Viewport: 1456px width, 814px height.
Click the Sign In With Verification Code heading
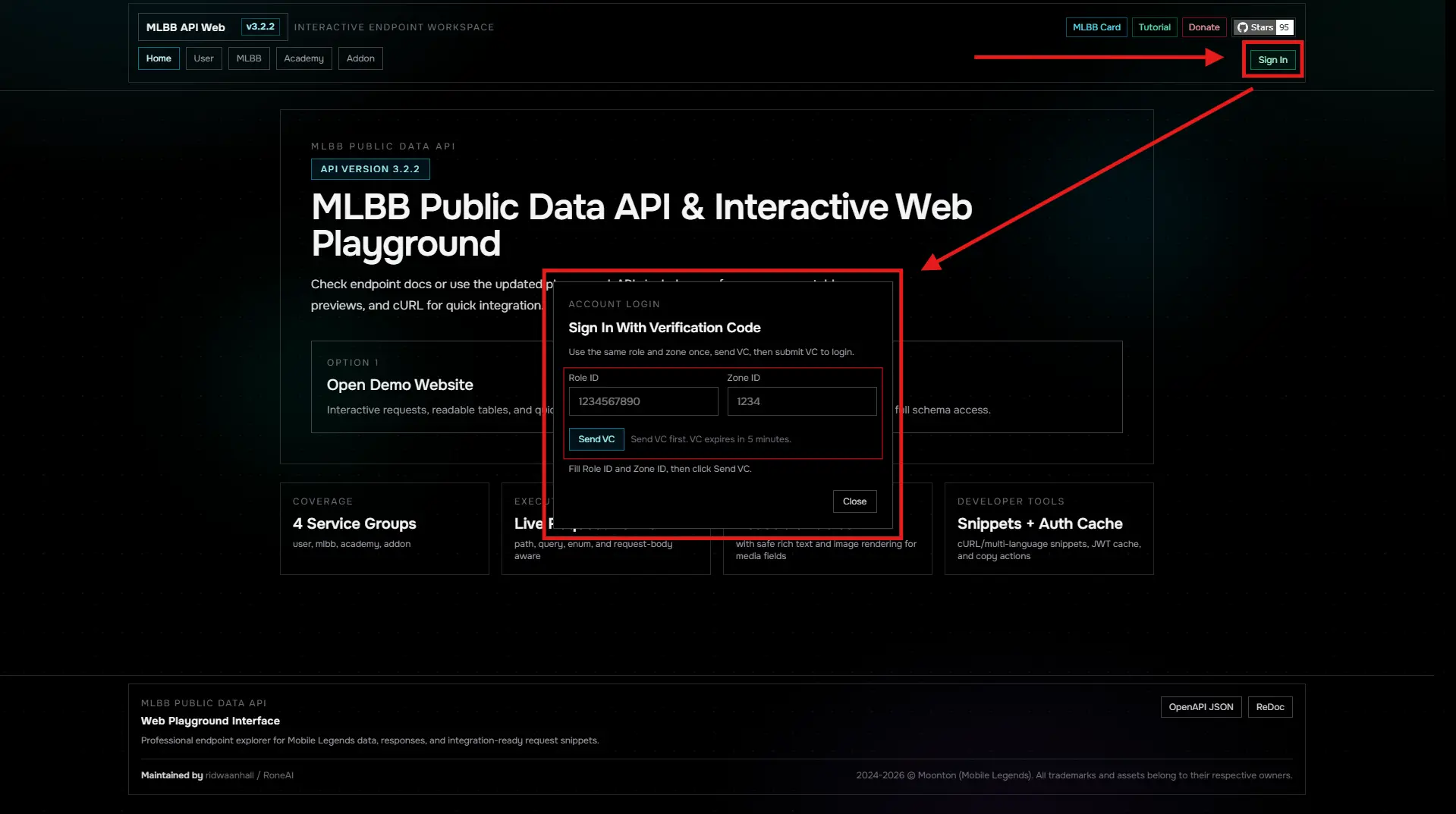(x=664, y=328)
